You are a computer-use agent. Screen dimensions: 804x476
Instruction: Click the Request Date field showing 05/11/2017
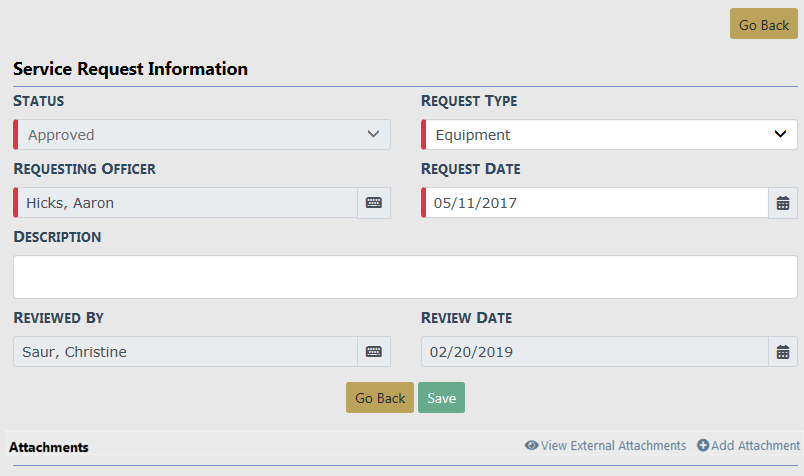(598, 203)
